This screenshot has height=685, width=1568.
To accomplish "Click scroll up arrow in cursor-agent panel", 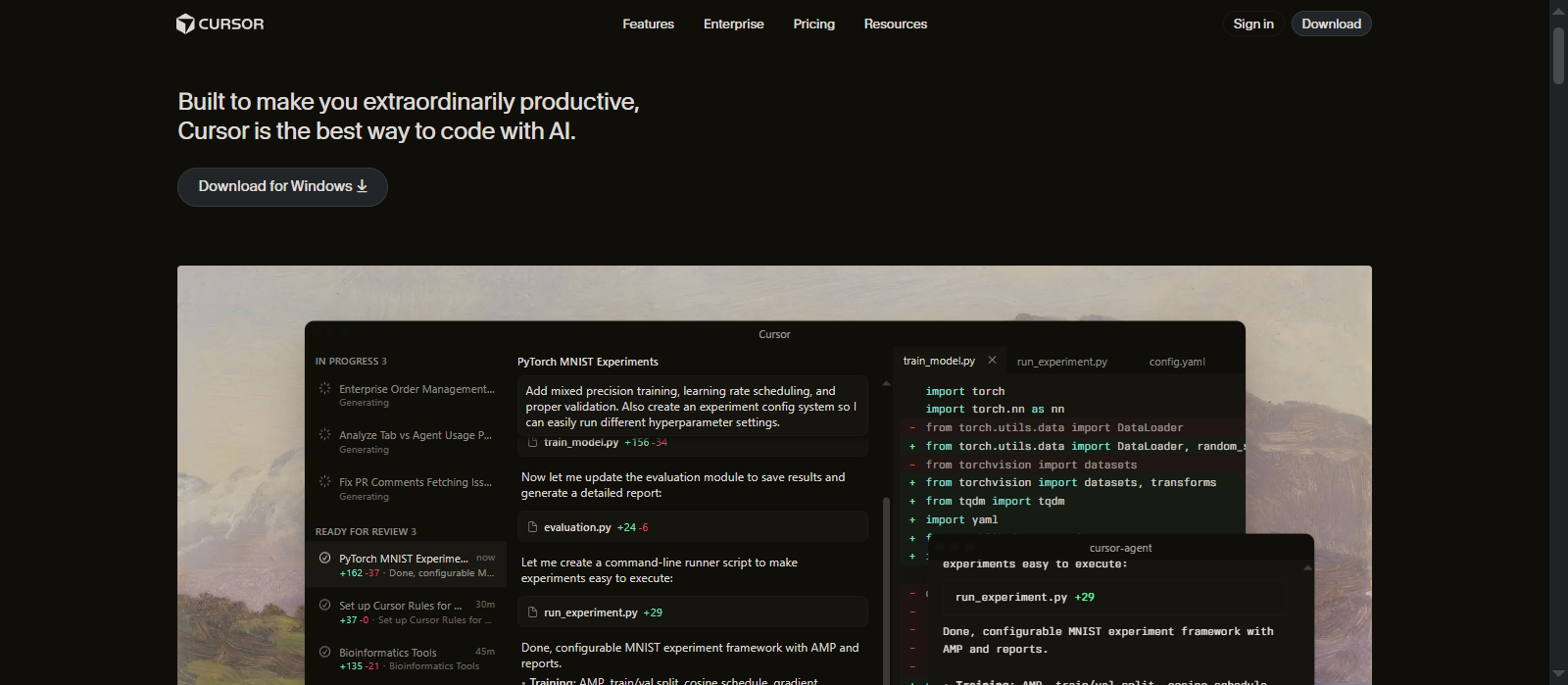I will [x=1306, y=568].
